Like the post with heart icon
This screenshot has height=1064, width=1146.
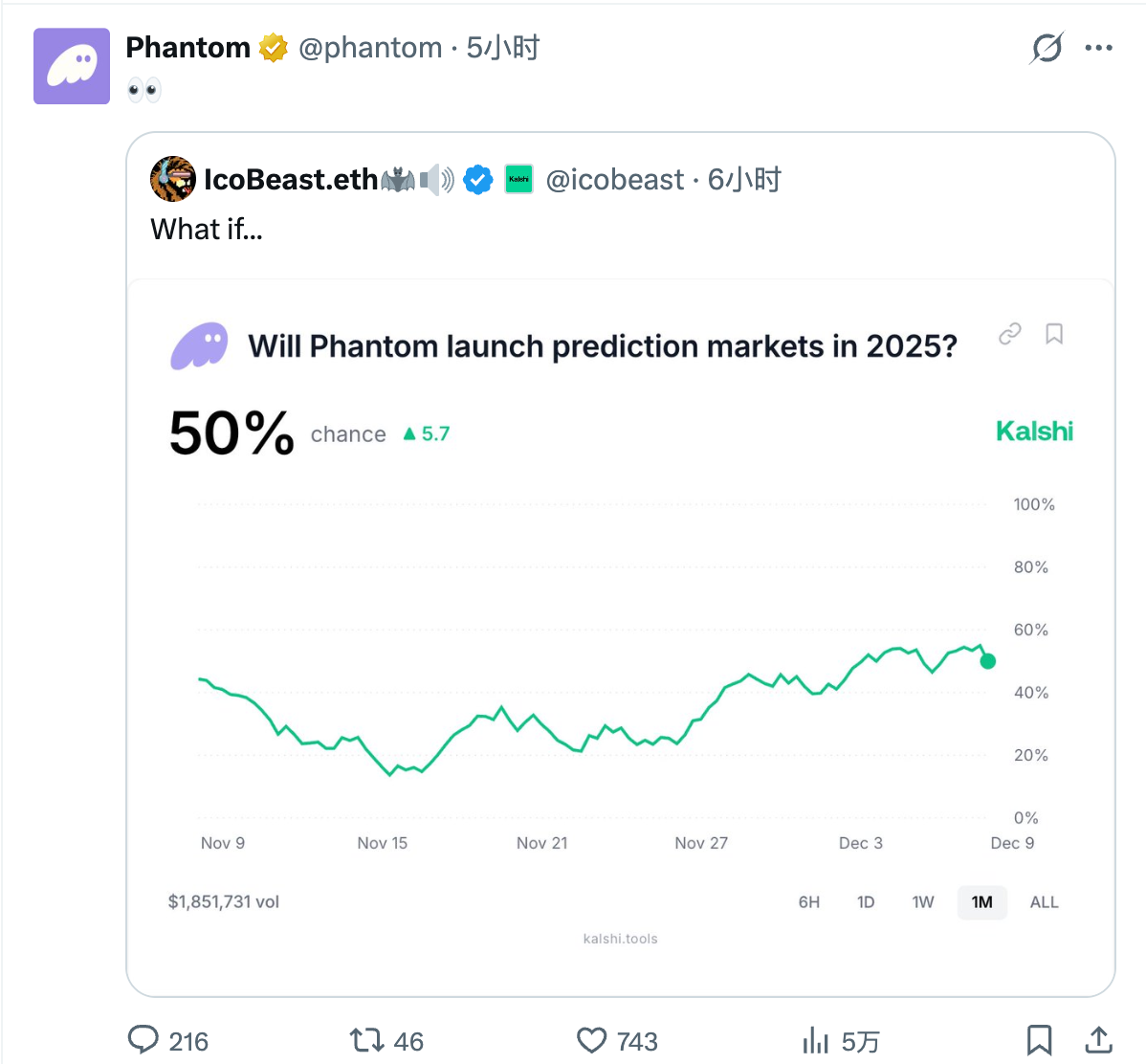[592, 1040]
